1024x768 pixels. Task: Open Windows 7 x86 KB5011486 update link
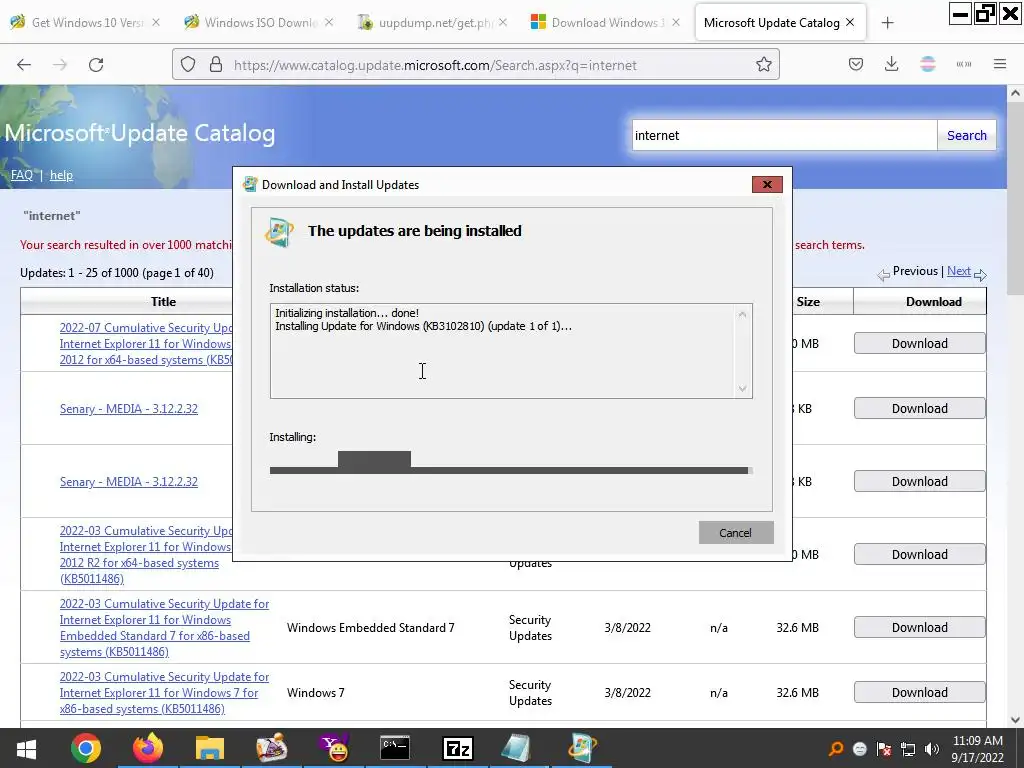(164, 693)
